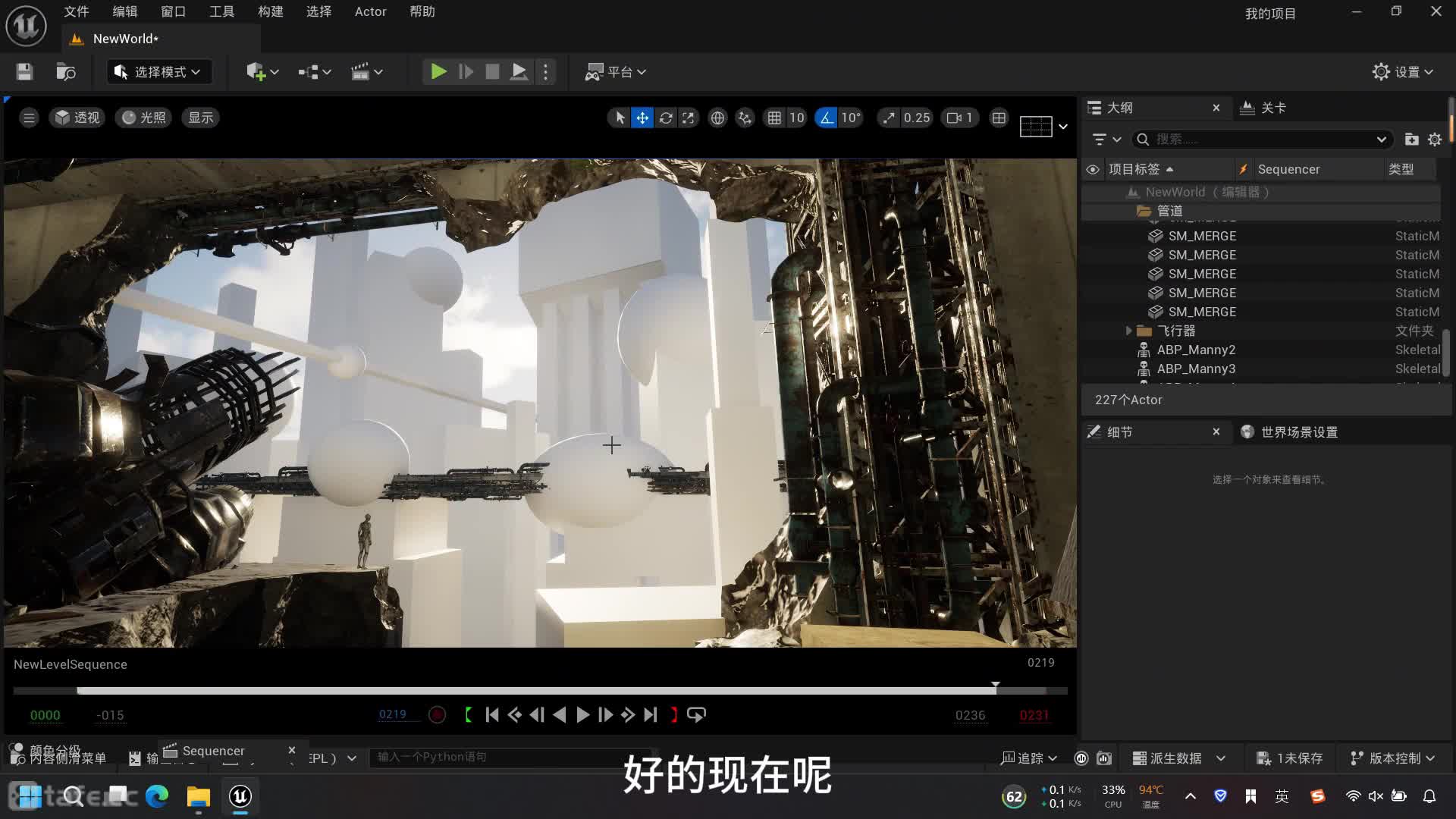The width and height of the screenshot is (1456, 819).
Task: Change scale snap value 0.25
Action: [x=917, y=118]
